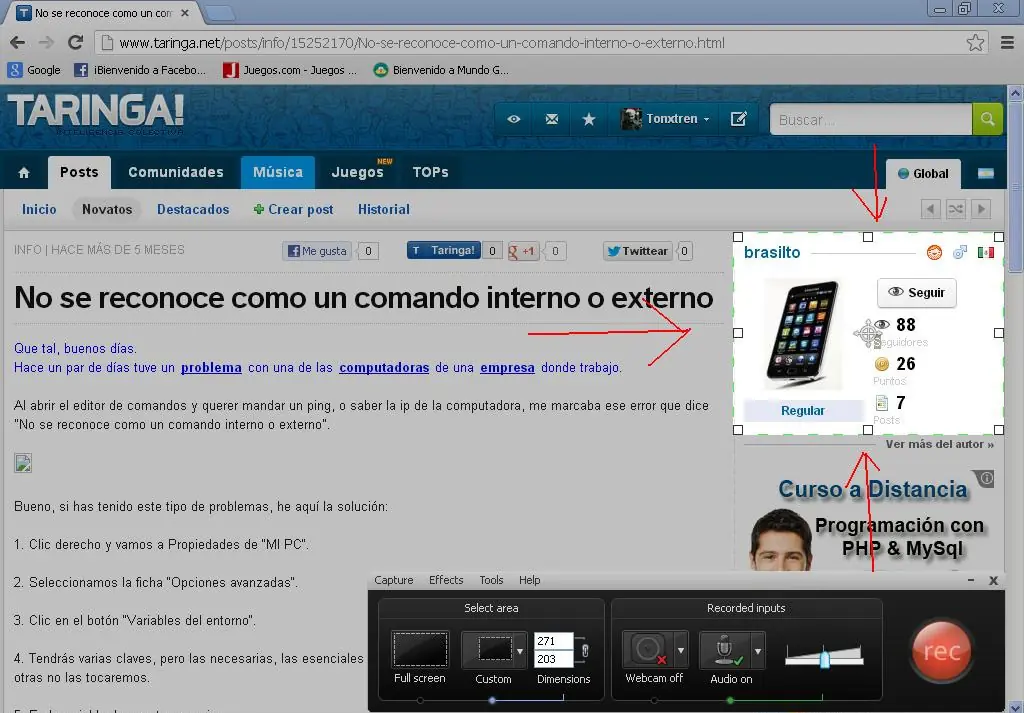Click the author's gender symbol icon
Viewport: 1024px width, 713px height.
click(960, 252)
